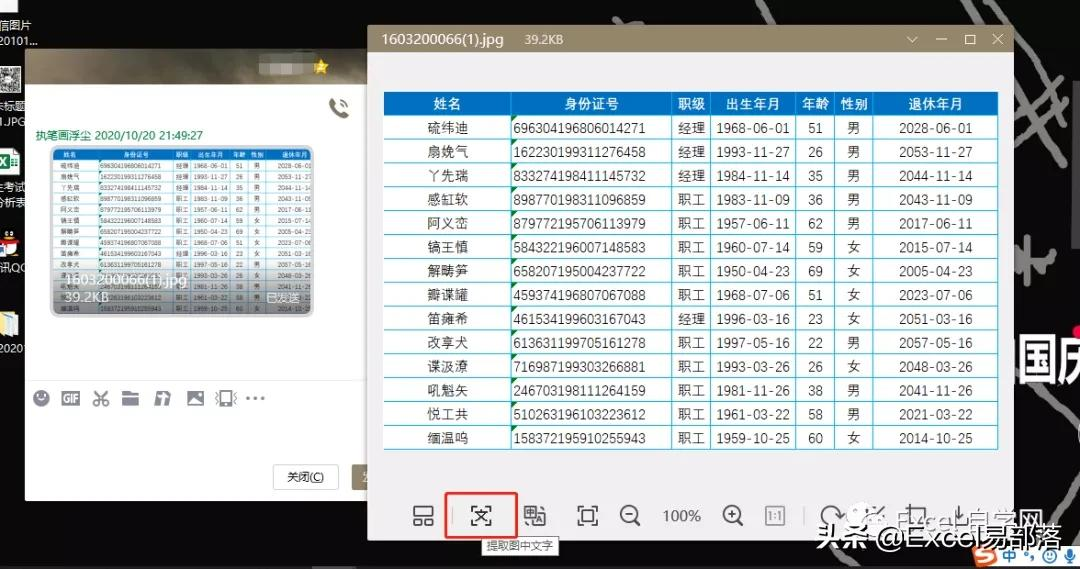This screenshot has height=569, width=1080.
Task: Show more chat tools (three dots)
Action: [256, 398]
